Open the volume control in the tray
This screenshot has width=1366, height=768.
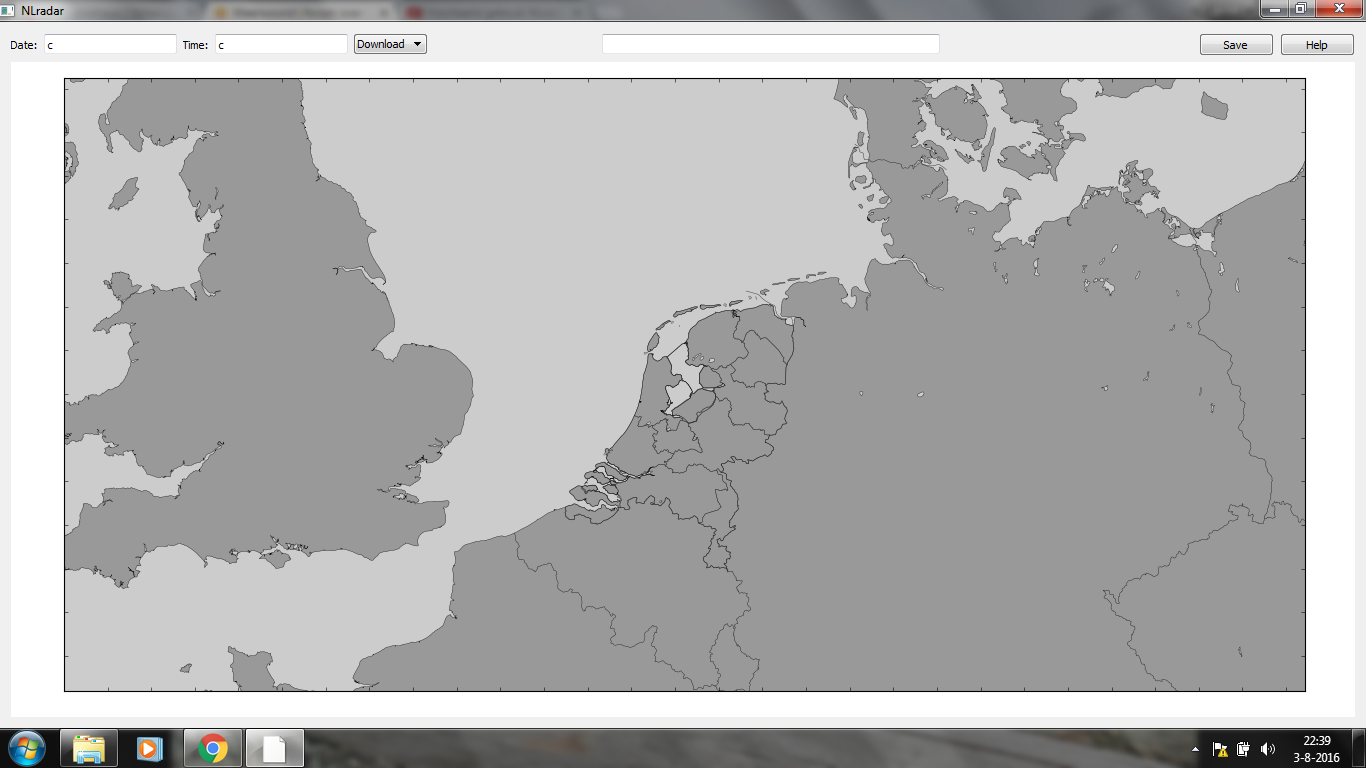[1268, 749]
